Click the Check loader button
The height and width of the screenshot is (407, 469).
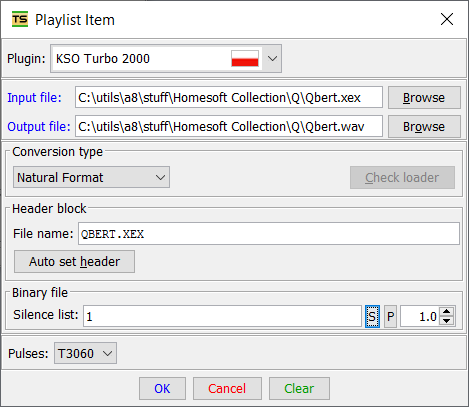pyautogui.click(x=402, y=178)
